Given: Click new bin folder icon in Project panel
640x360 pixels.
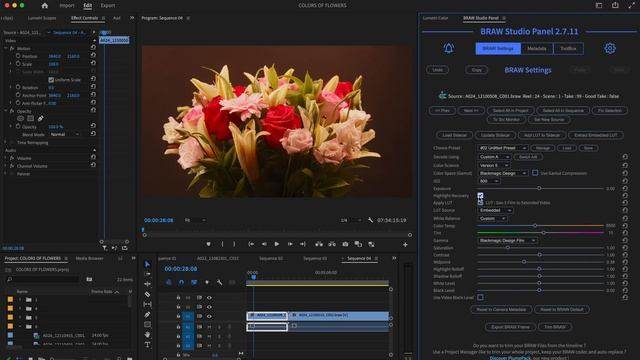Looking at the screenshot, I should [x=89, y=279].
